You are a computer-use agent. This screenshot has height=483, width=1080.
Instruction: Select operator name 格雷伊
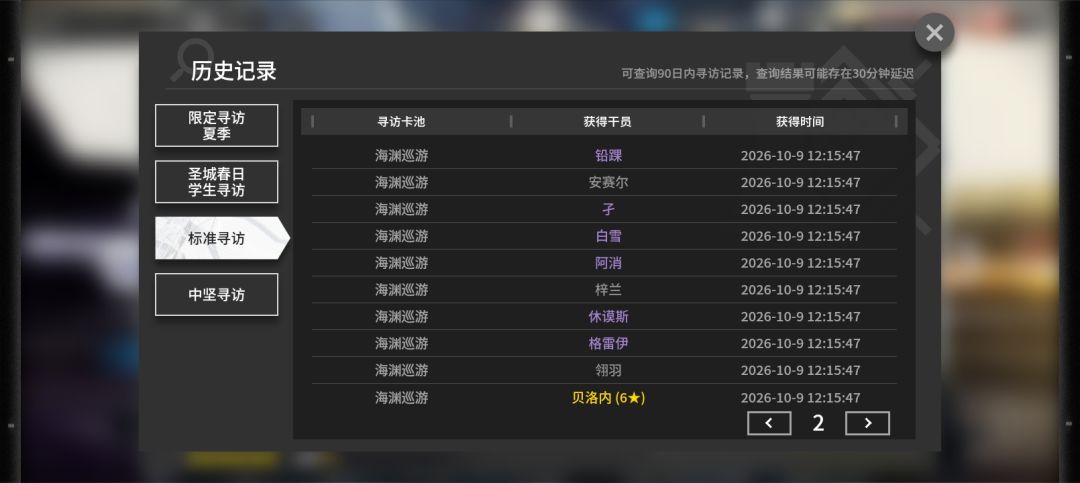(x=608, y=343)
